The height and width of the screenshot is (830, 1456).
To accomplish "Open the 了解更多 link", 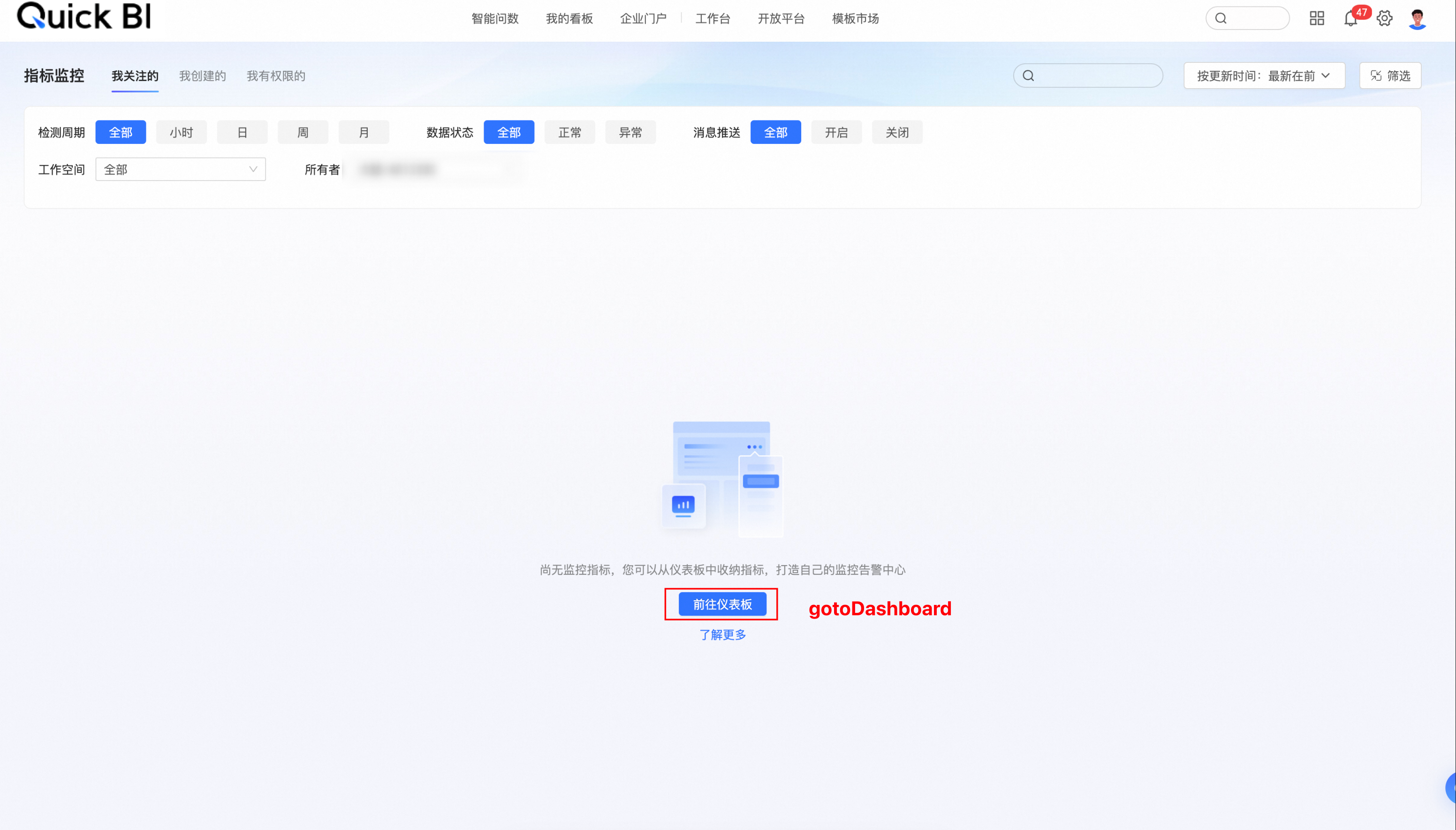I will [722, 634].
